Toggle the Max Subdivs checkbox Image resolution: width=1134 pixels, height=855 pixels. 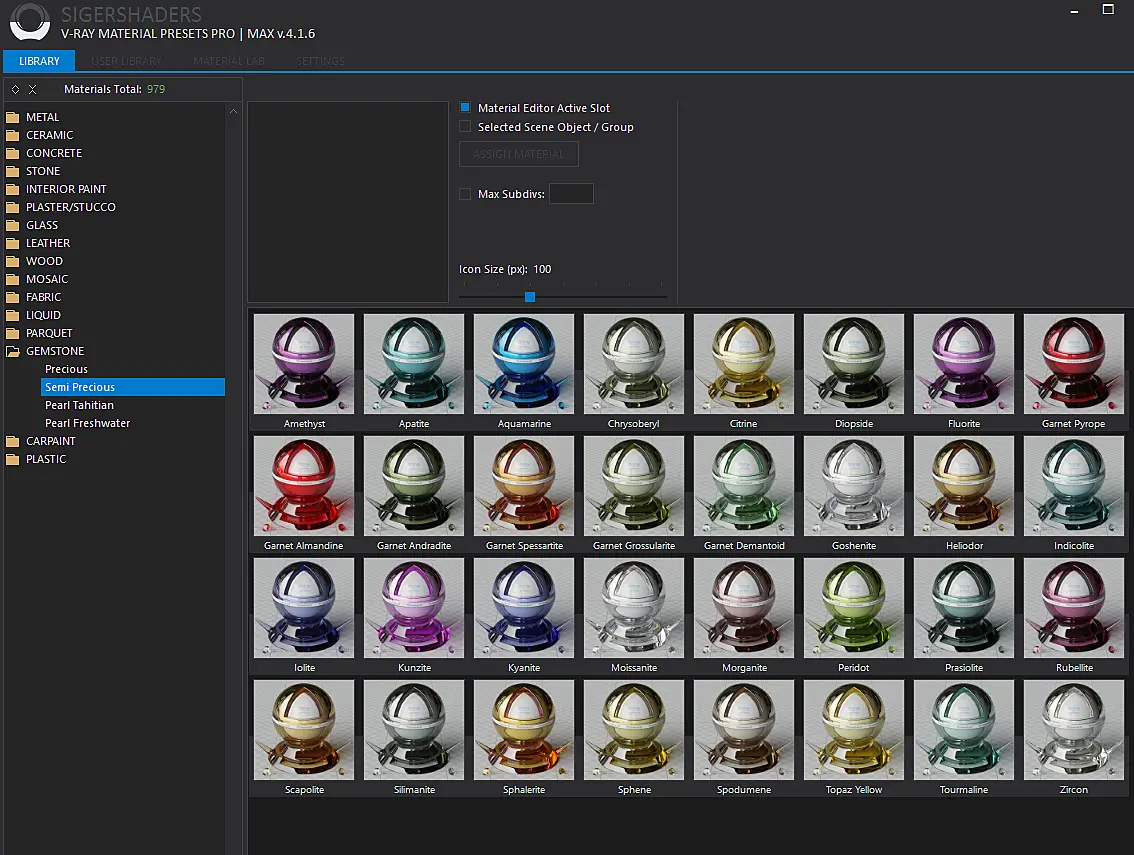[465, 194]
